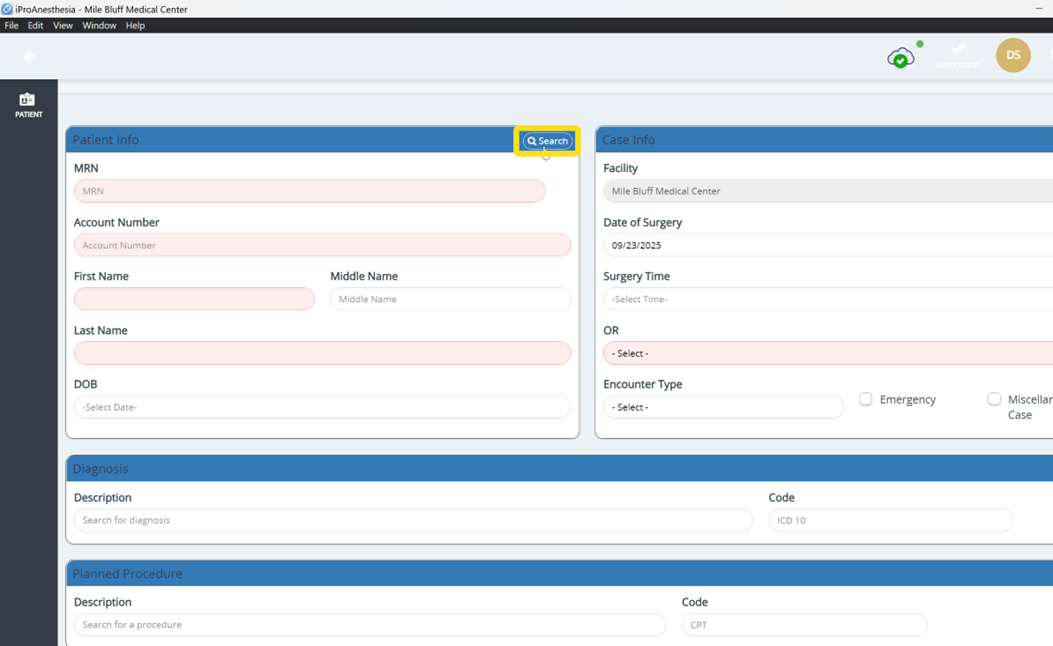
Task: Open the Surgery Time selector
Action: (x=826, y=299)
